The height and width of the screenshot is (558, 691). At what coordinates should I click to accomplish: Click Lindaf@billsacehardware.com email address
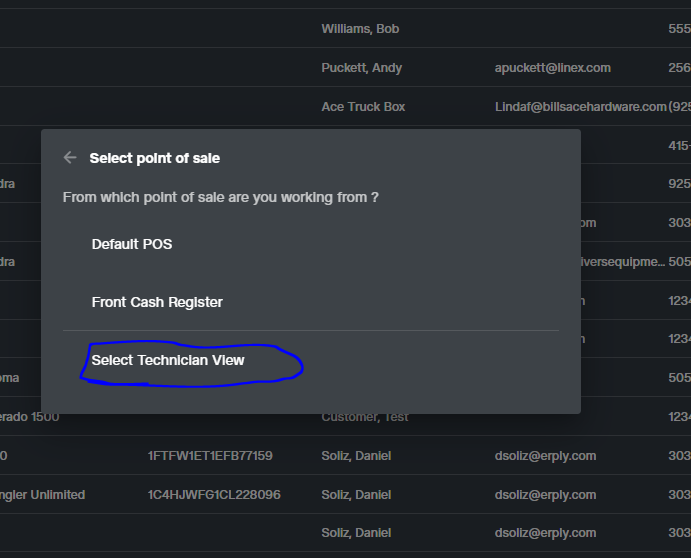[x=580, y=107]
